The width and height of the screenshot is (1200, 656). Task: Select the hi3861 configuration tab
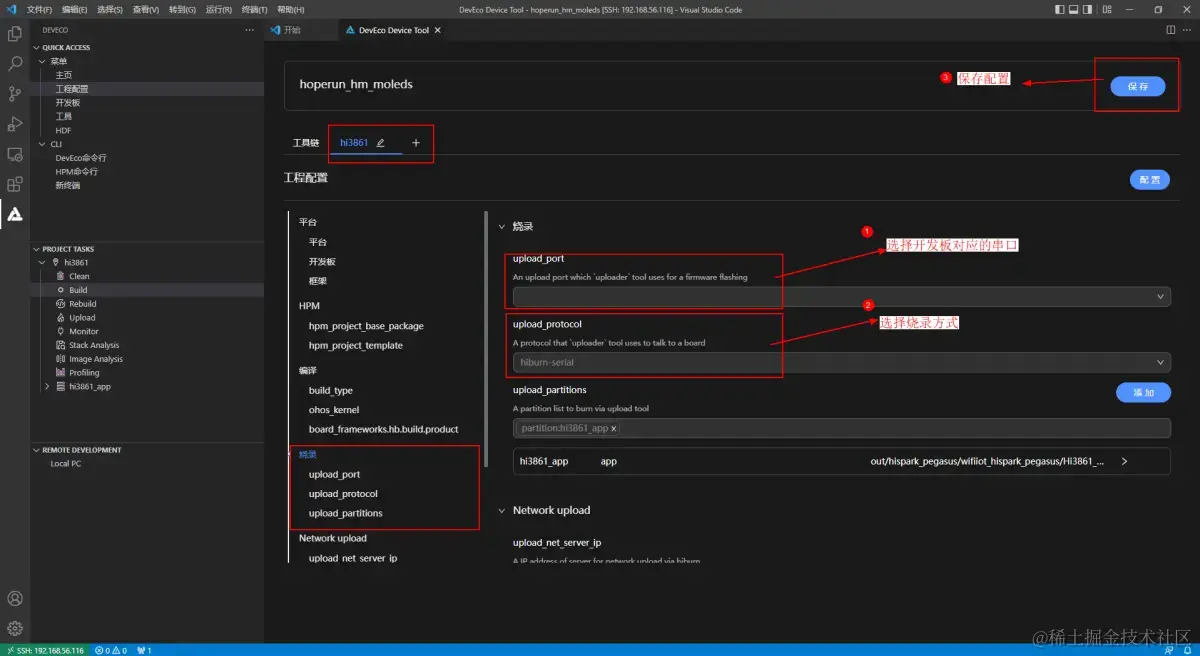tap(354, 143)
